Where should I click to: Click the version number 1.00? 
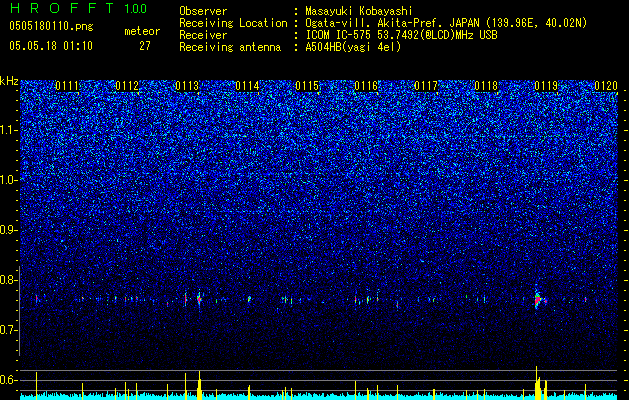tap(135, 8)
